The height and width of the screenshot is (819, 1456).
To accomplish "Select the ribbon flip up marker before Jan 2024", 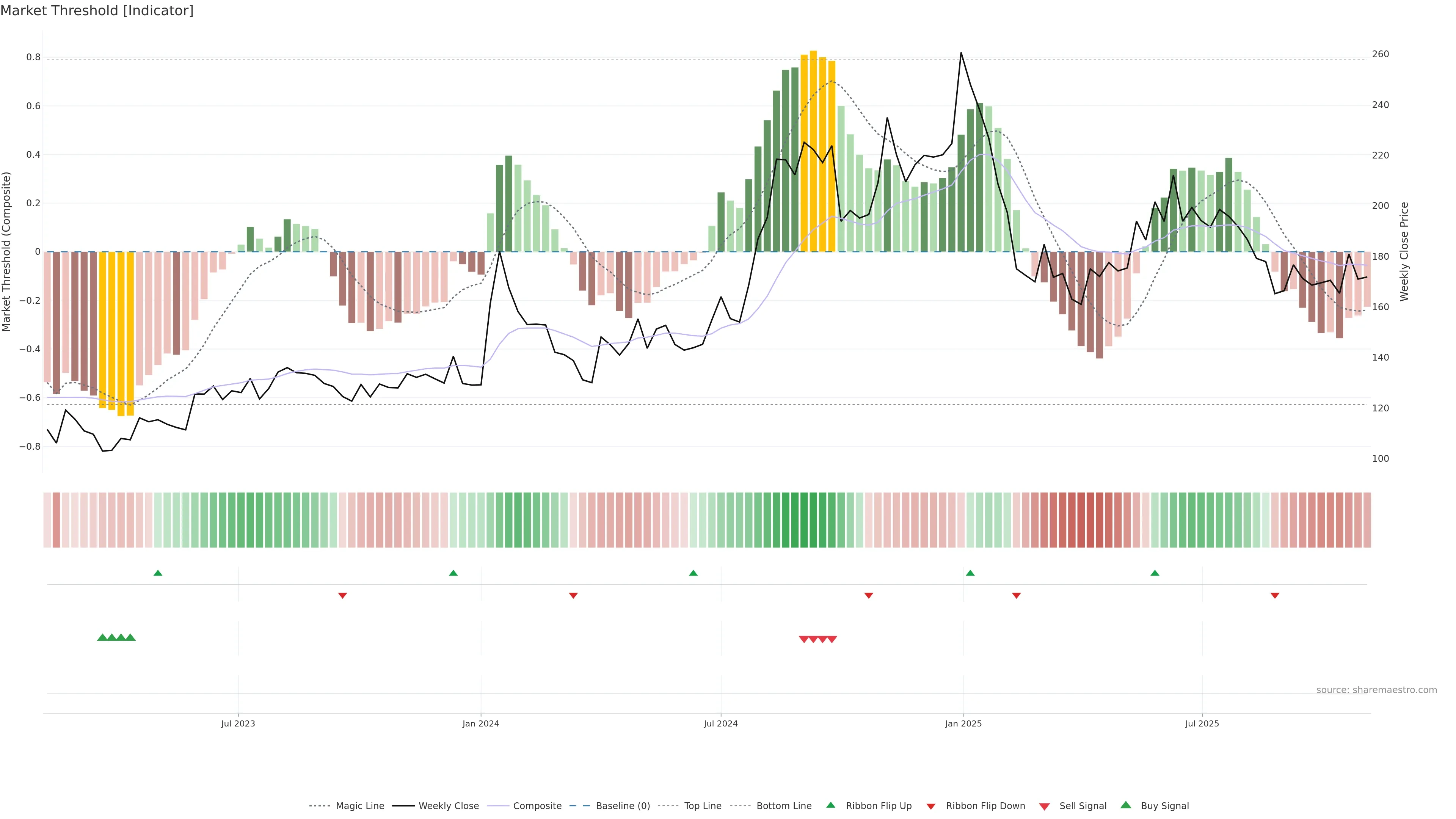I will click(453, 573).
